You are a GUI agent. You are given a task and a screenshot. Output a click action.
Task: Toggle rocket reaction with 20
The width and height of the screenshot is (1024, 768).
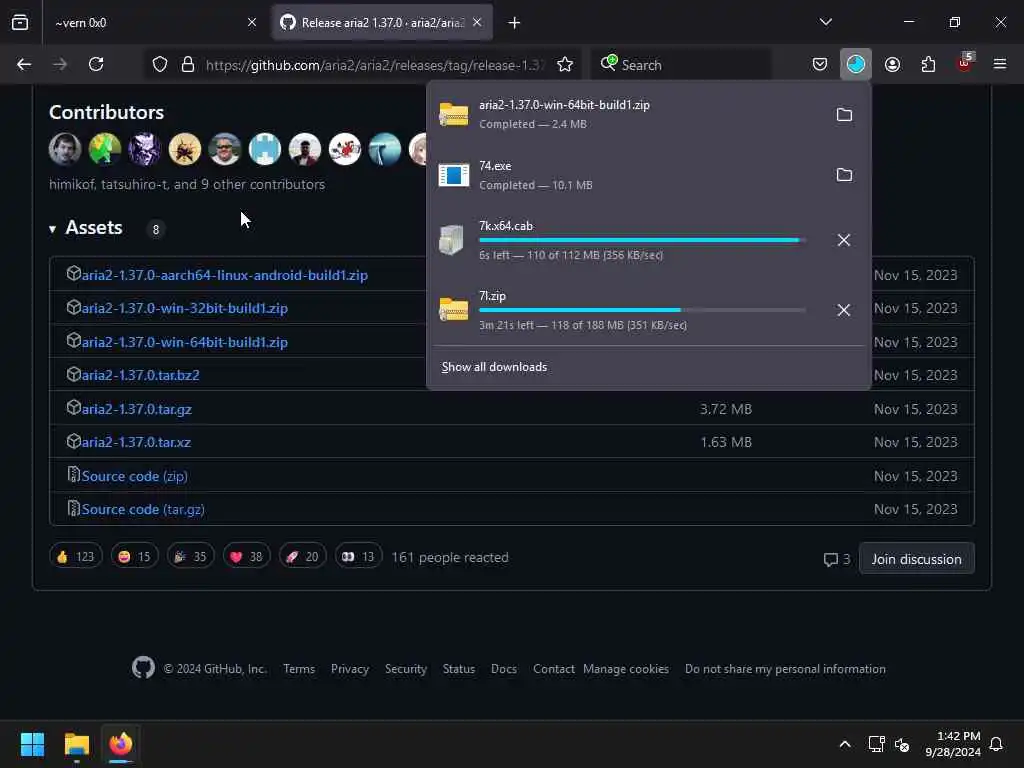pos(302,557)
